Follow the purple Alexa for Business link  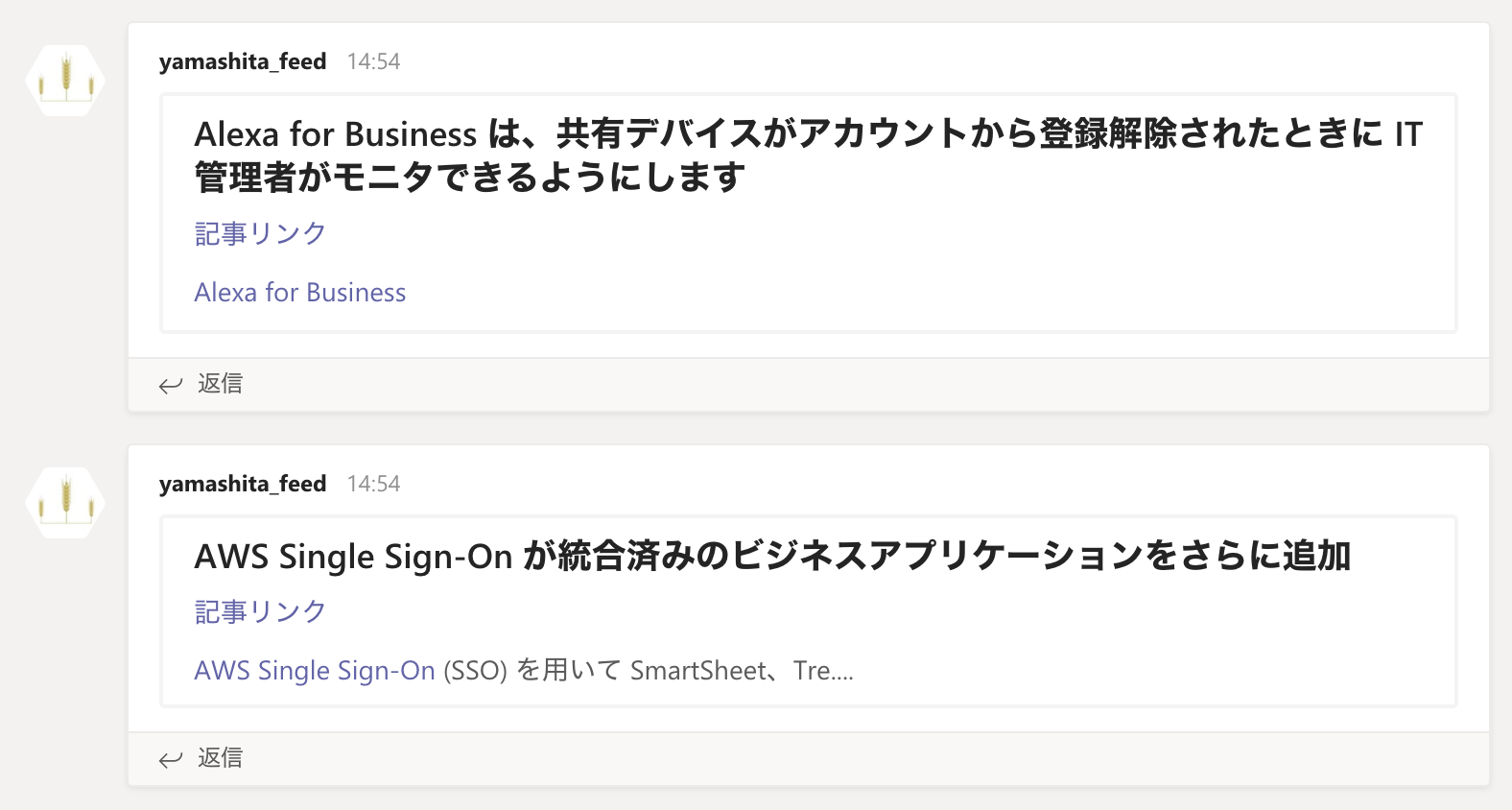click(300, 293)
